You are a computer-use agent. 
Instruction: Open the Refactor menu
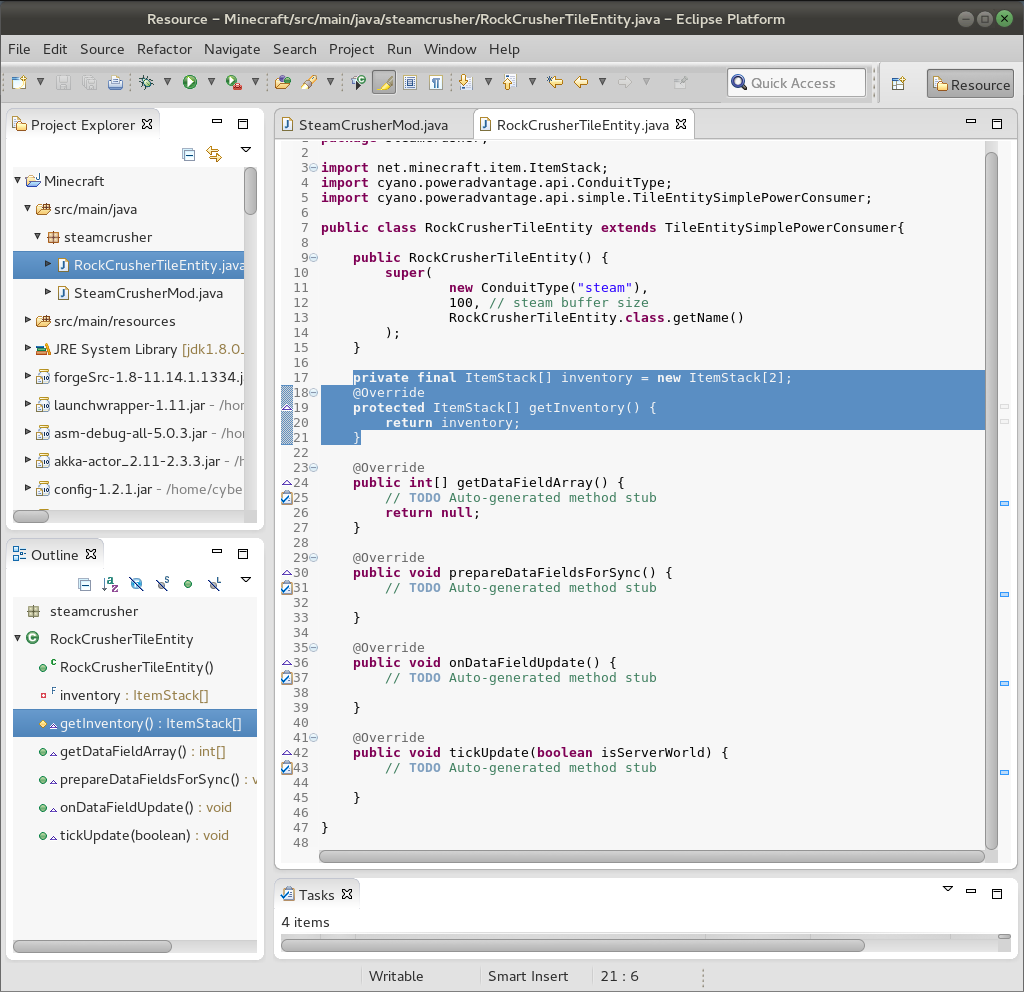(164, 49)
